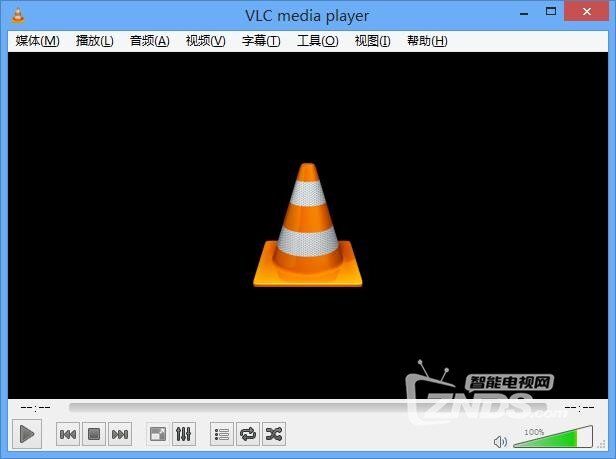Open the 媒体(M) menu

click(37, 41)
